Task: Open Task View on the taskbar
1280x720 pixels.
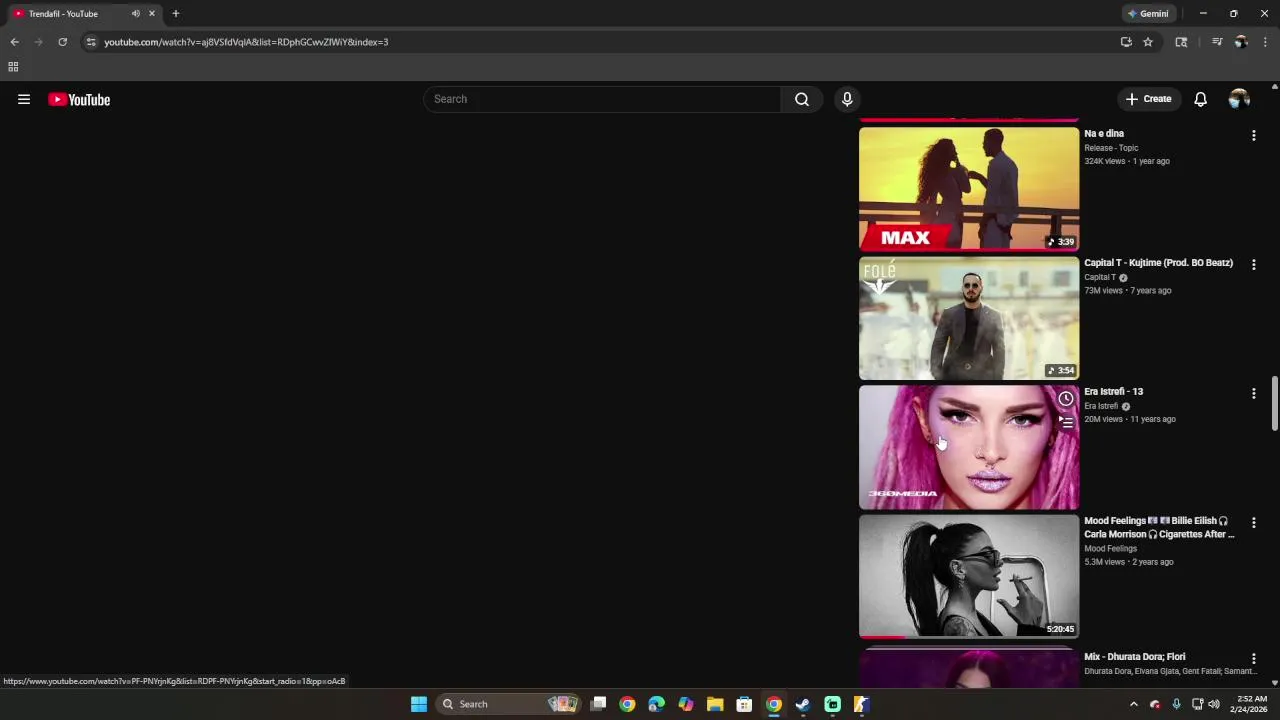Action: 598,704
